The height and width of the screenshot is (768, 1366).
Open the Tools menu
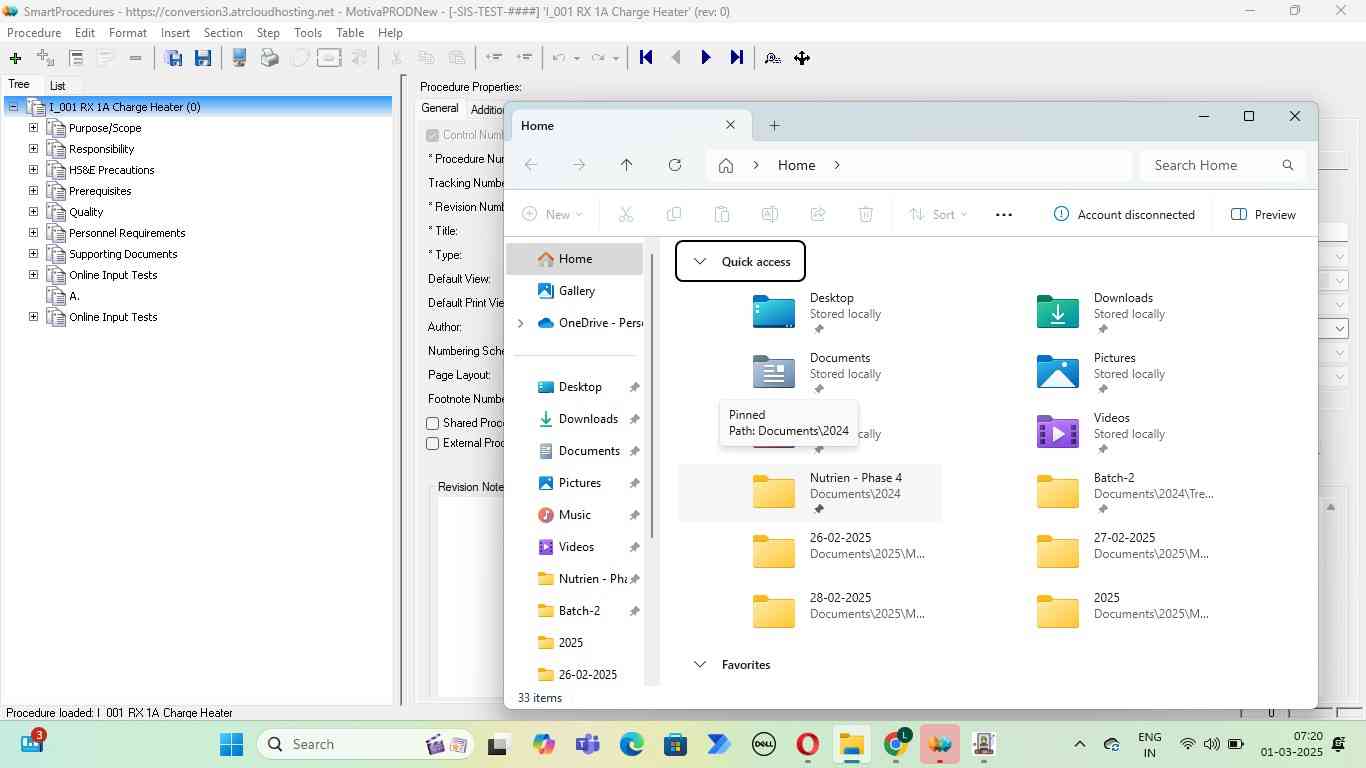pos(308,33)
